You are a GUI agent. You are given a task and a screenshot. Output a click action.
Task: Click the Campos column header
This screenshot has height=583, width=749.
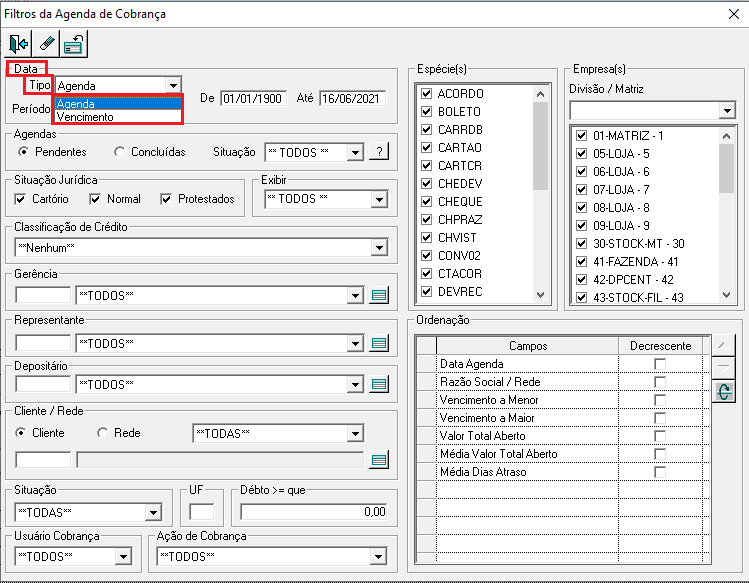(527, 345)
